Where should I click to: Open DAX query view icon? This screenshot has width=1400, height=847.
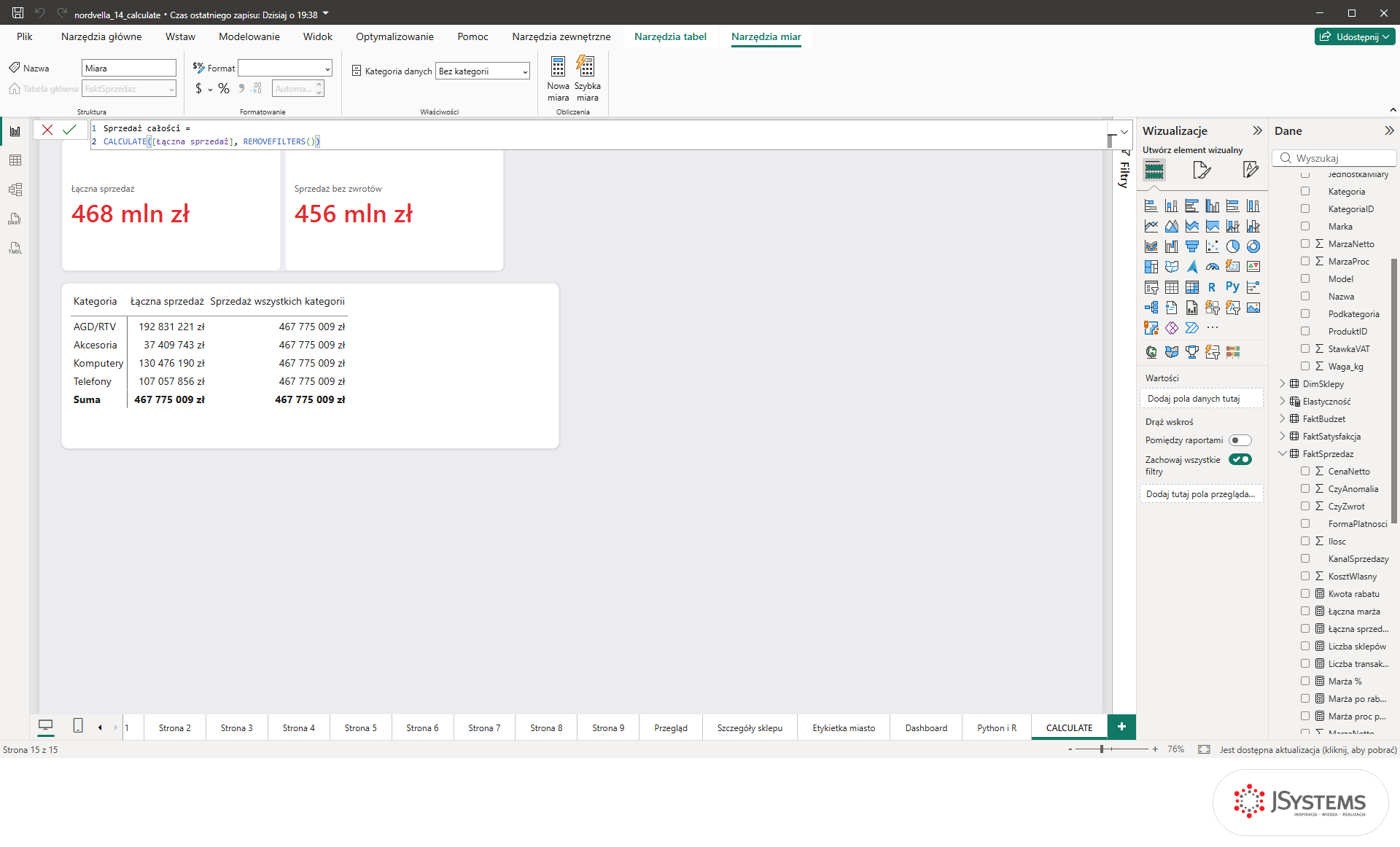coord(15,219)
